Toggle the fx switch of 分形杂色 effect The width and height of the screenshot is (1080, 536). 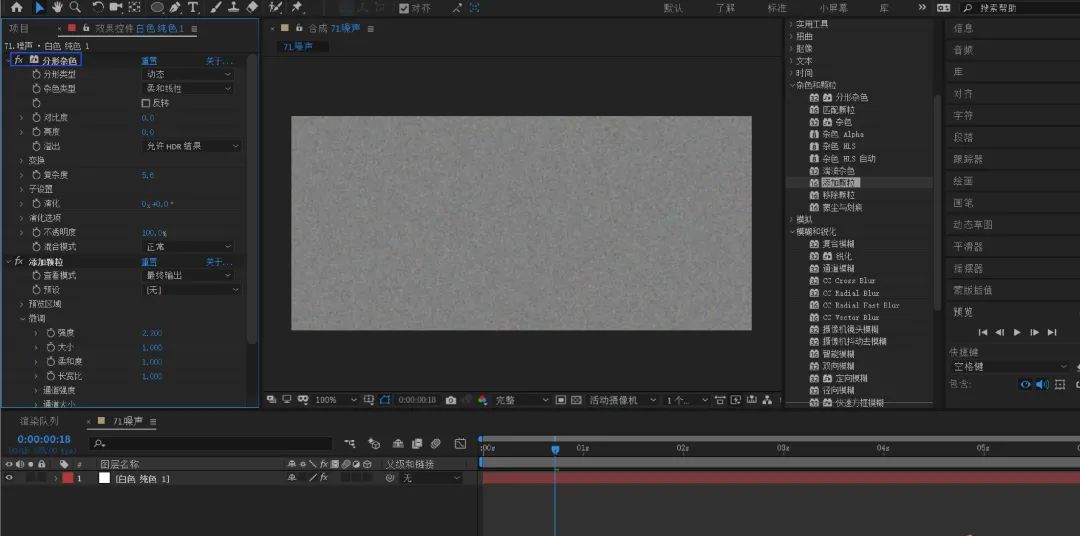pyautogui.click(x=19, y=60)
